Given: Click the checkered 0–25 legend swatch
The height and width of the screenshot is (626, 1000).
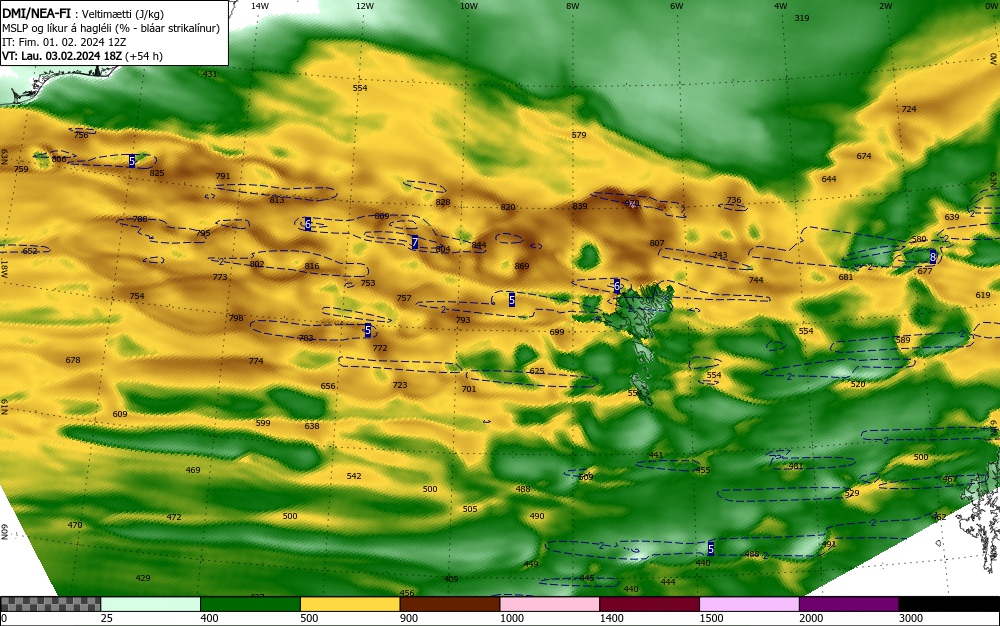Looking at the screenshot, I should click(x=50, y=604).
